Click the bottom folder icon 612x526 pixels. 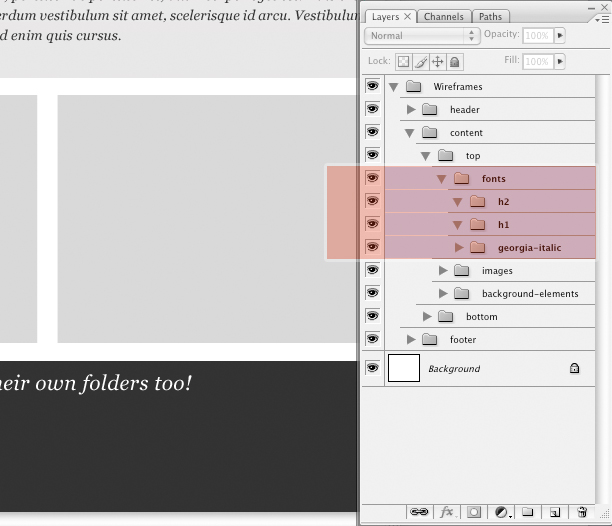(445, 316)
